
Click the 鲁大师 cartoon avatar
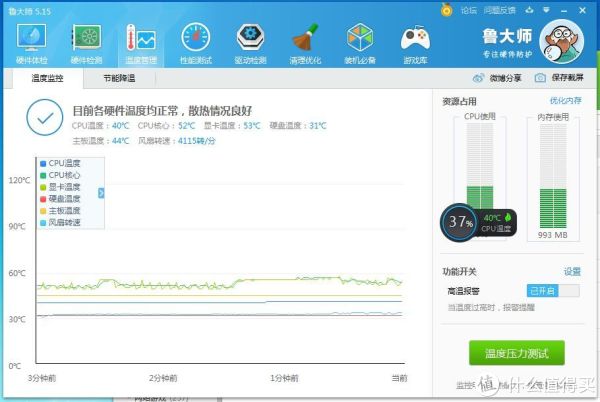561,42
